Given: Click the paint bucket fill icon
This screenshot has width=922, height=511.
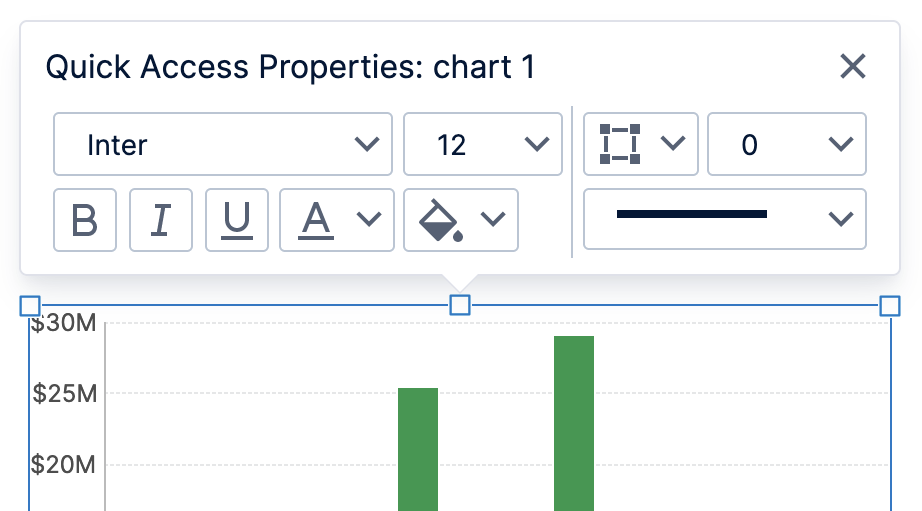Looking at the screenshot, I should pos(440,221).
